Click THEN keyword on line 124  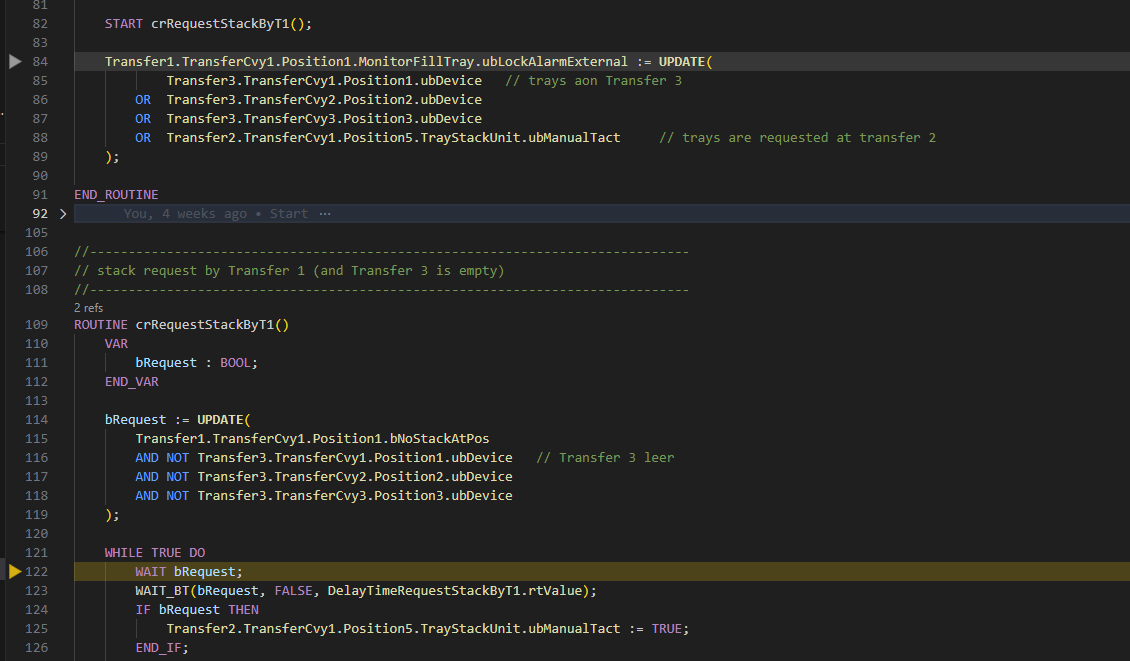pyautogui.click(x=244, y=610)
